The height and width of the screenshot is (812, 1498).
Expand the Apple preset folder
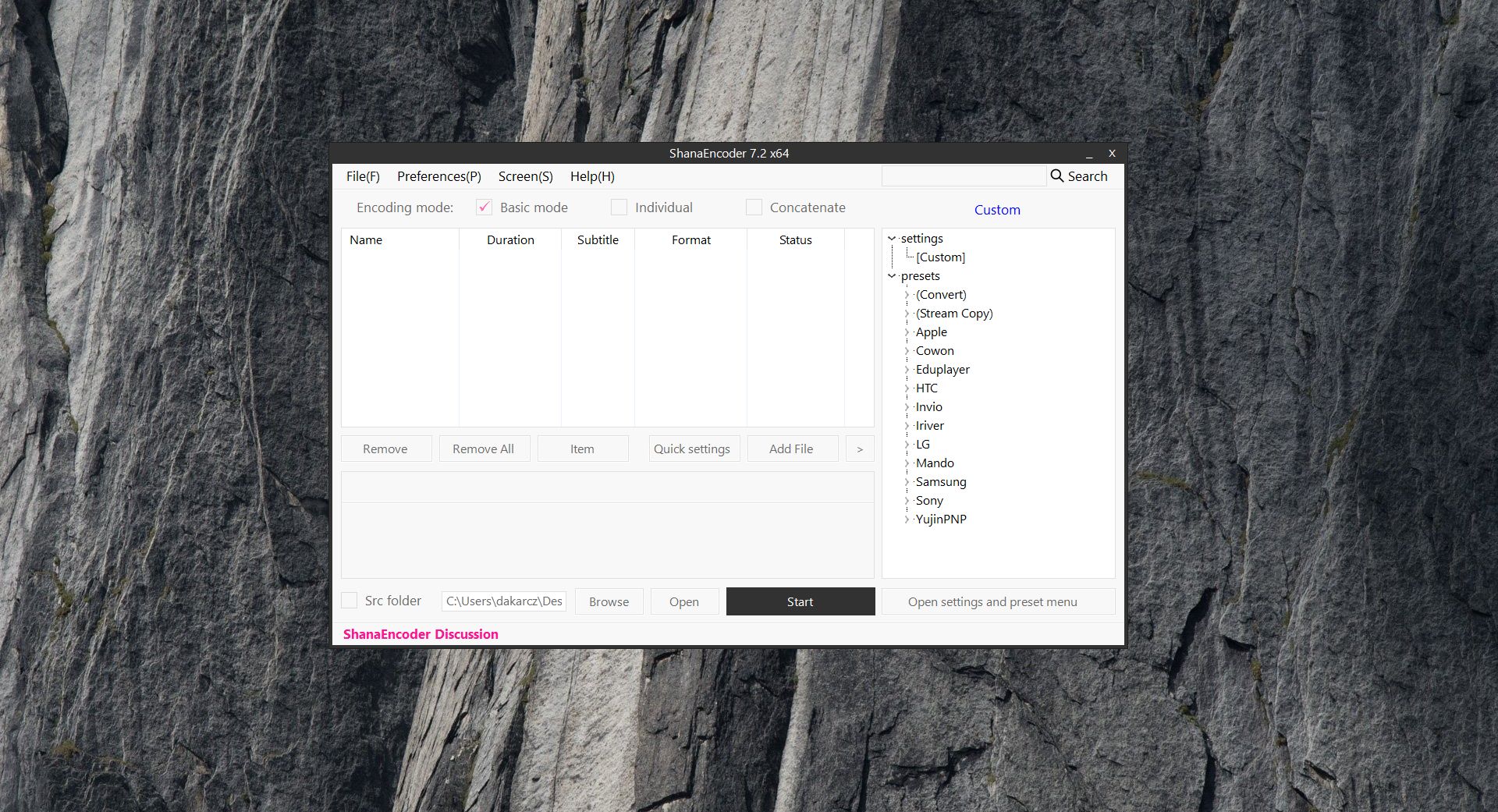click(907, 332)
